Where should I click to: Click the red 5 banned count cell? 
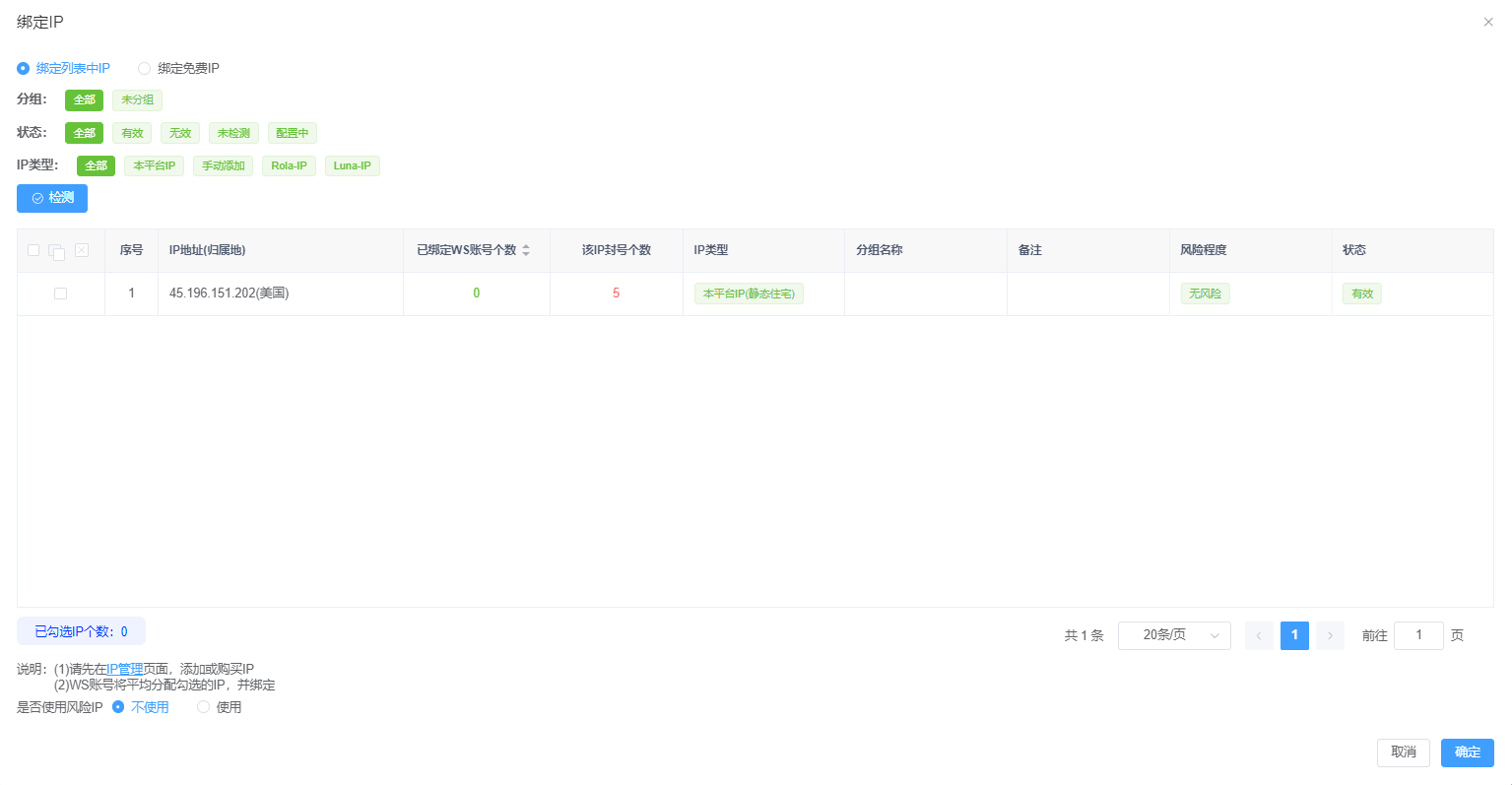pyautogui.click(x=617, y=294)
